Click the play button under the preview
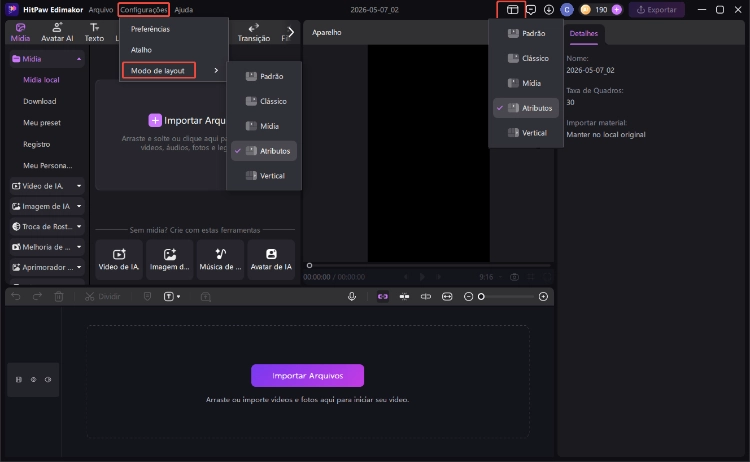This screenshot has width=750, height=462. [x=422, y=277]
